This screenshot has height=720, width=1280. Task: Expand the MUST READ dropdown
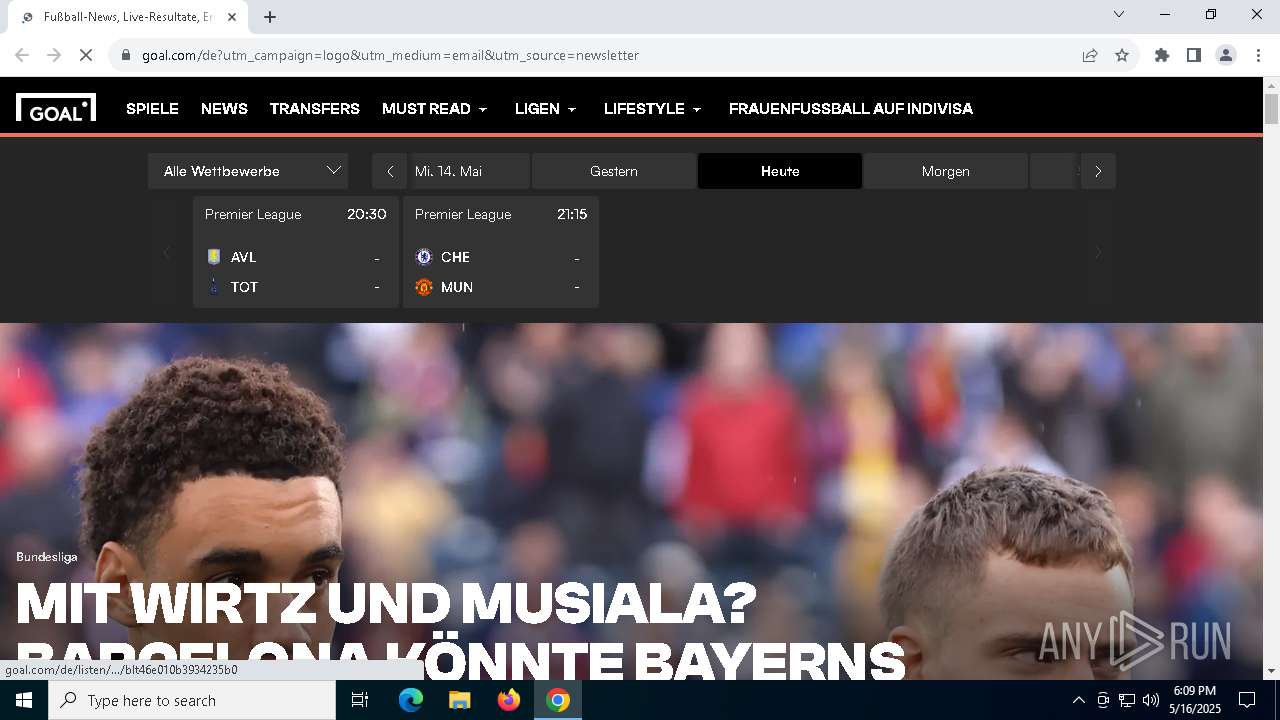435,108
